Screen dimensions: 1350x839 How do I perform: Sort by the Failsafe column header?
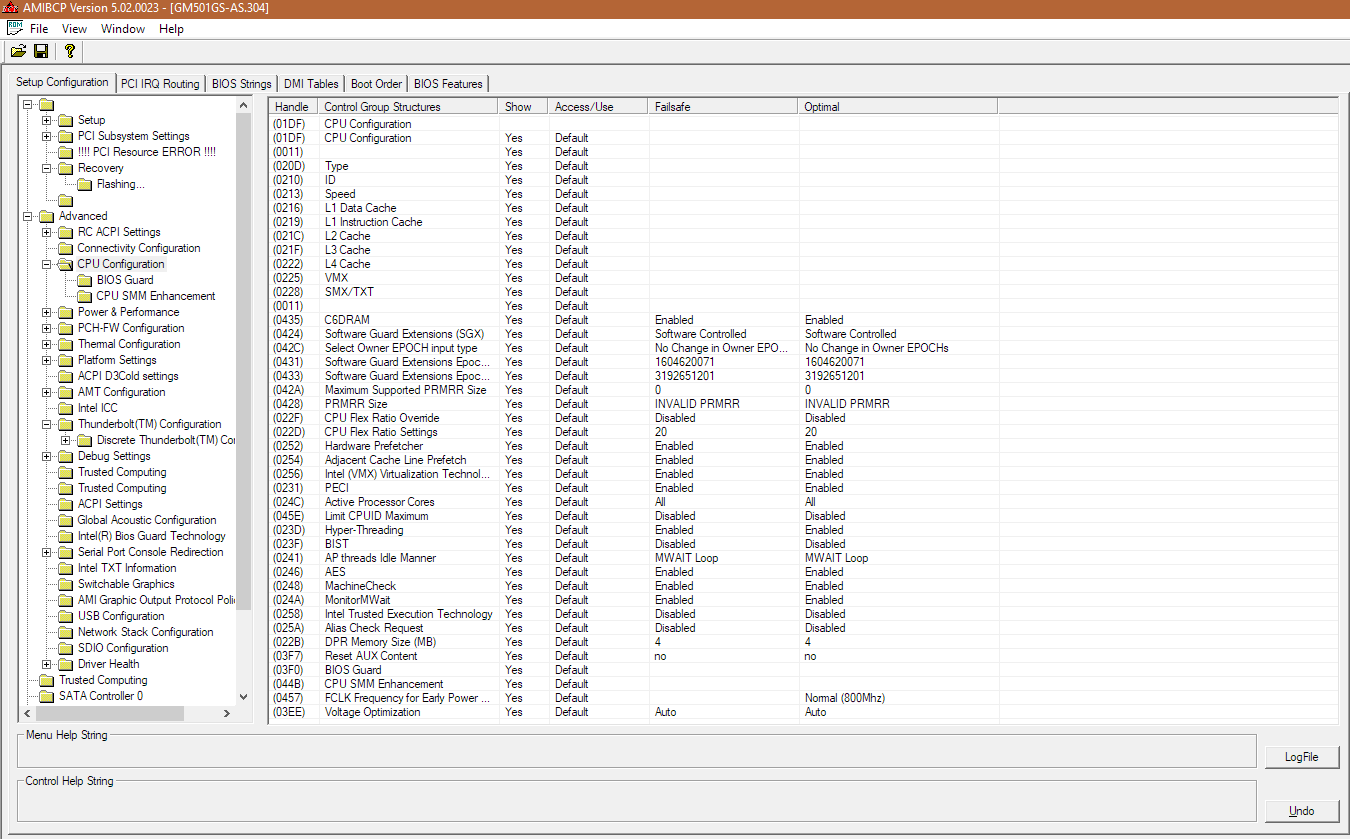pos(723,106)
